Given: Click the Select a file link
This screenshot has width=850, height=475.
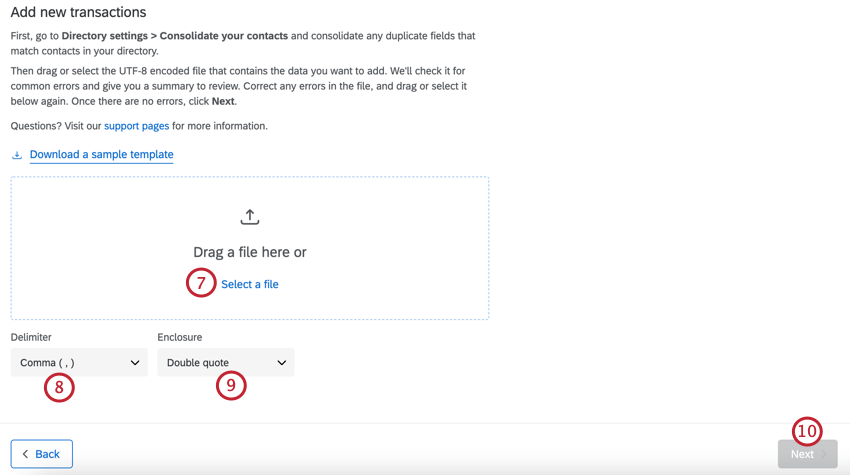Looking at the screenshot, I should click(x=250, y=284).
